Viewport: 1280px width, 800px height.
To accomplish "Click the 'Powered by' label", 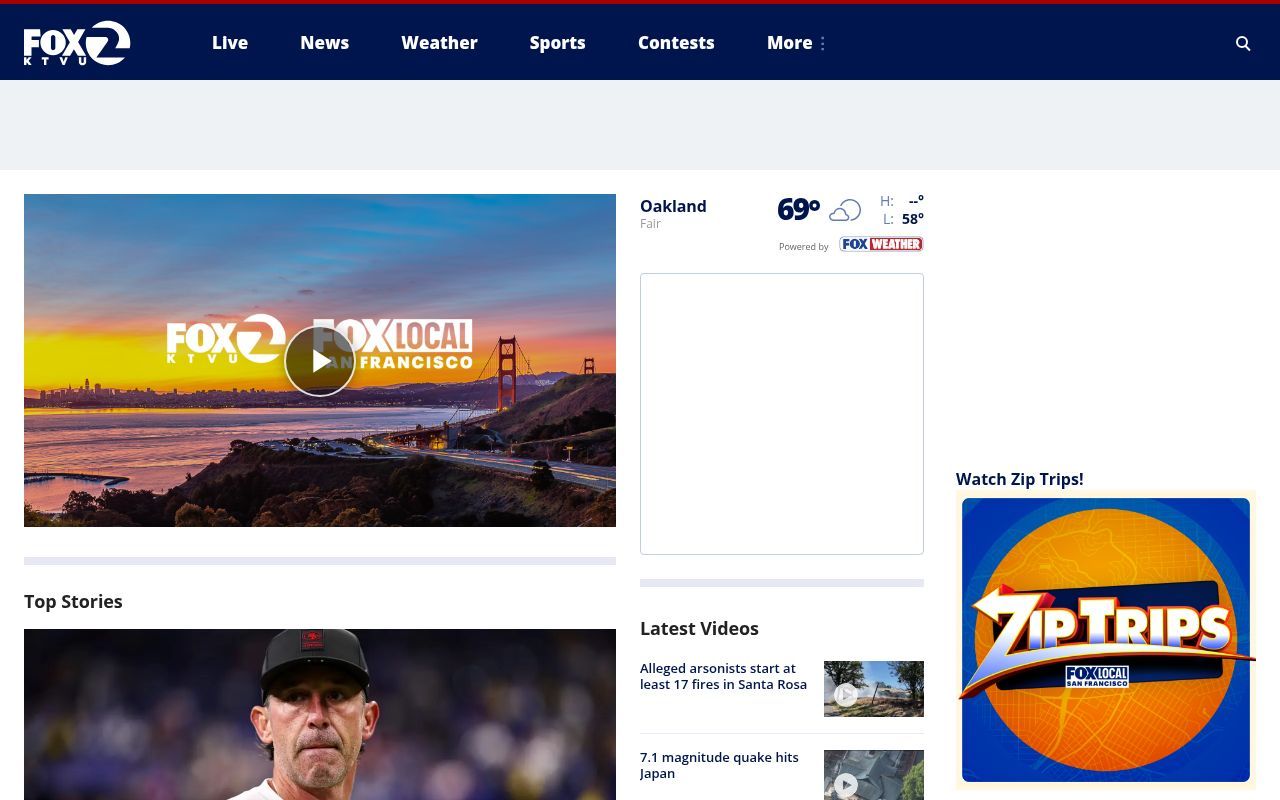I will (804, 247).
